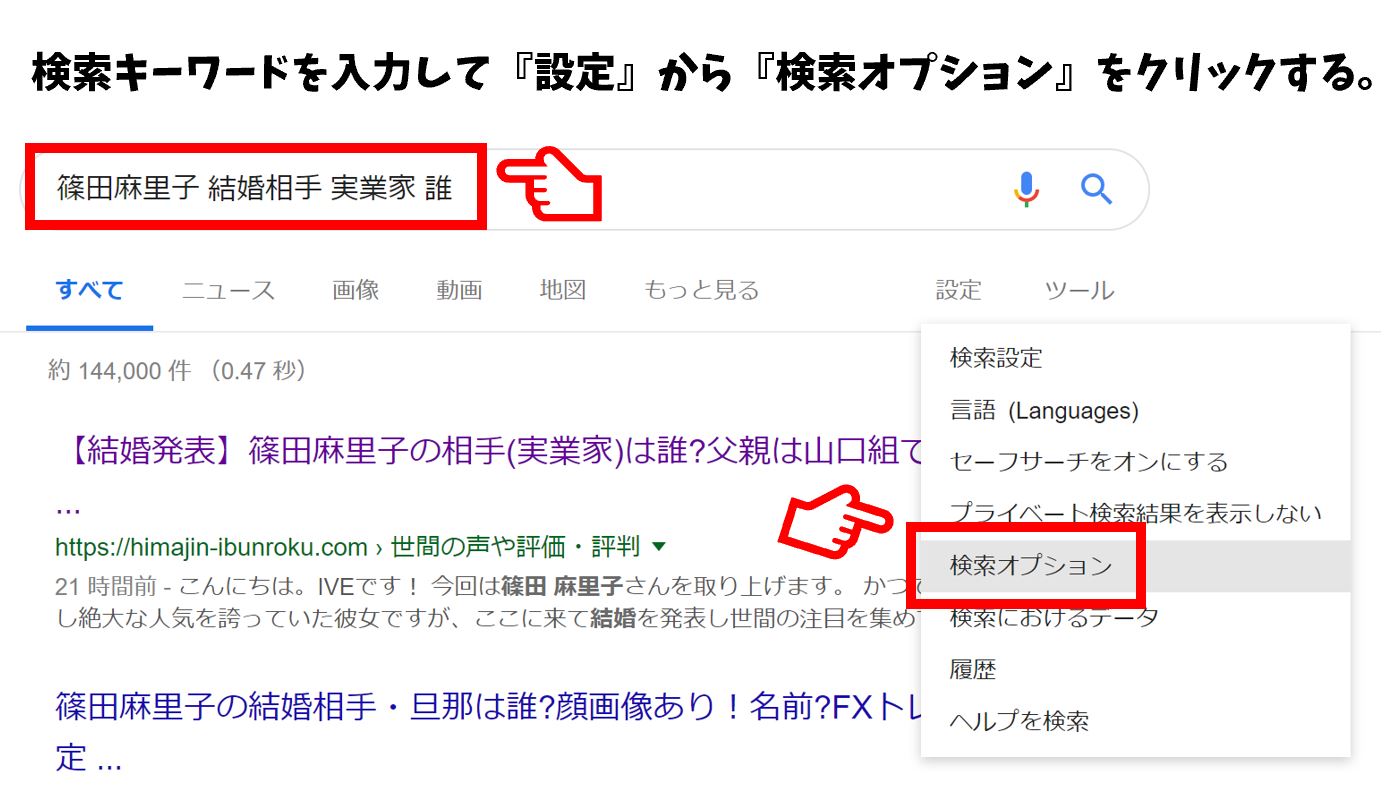
Task: Select the すべて tab
Action: pos(89,291)
